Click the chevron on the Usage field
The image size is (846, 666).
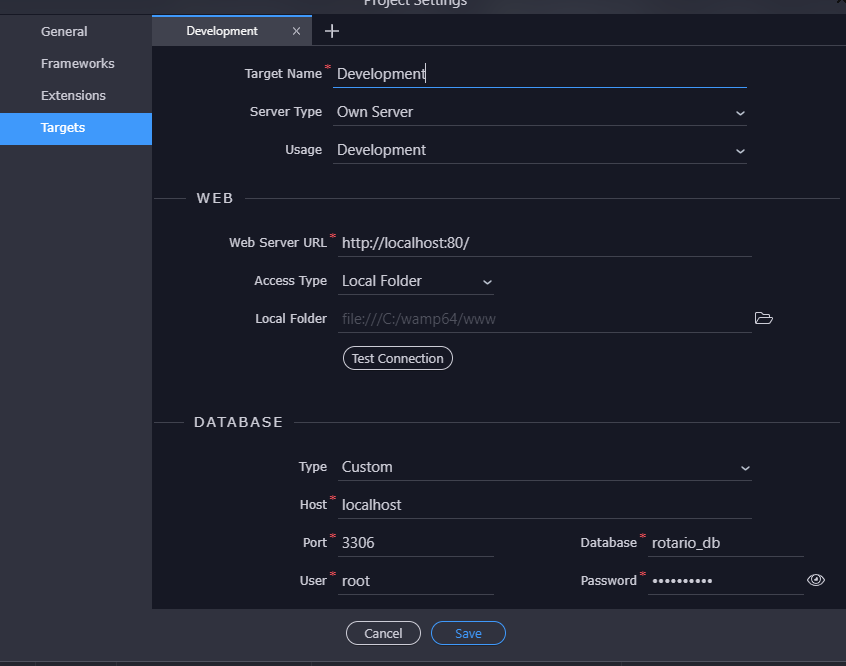pos(740,150)
